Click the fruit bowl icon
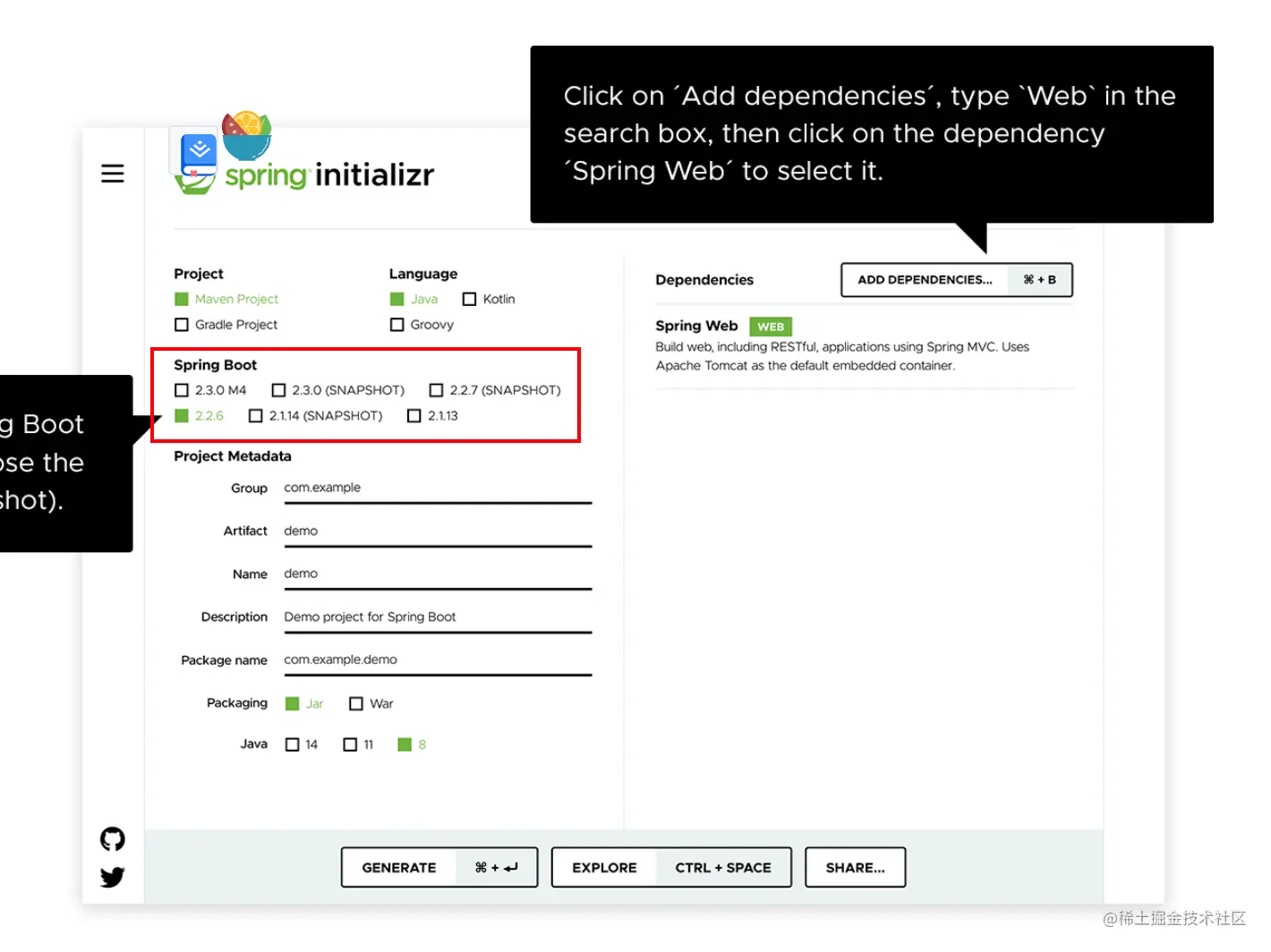Screen dimensions: 1271x952 pos(246,136)
